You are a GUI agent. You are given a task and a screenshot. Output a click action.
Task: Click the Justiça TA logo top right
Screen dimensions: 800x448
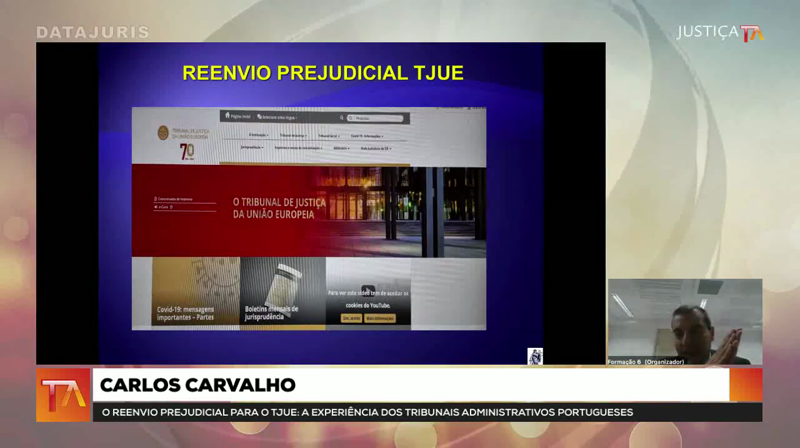[719, 32]
